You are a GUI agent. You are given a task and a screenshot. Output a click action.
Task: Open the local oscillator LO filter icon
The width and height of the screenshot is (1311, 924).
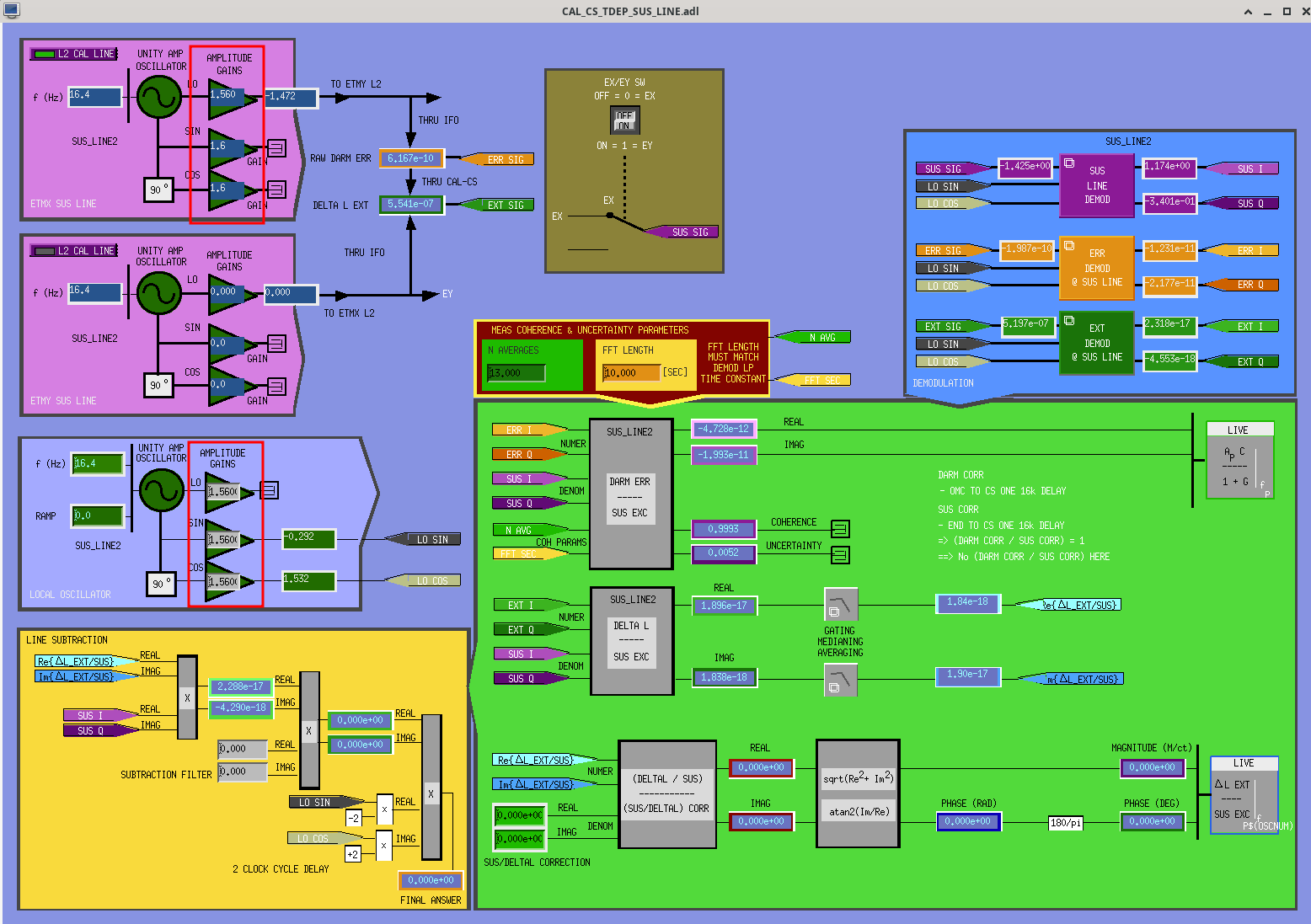tap(269, 490)
